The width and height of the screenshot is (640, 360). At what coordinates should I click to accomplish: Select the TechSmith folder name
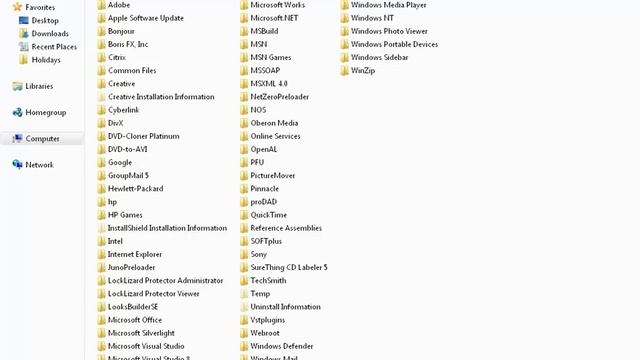[x=268, y=280]
